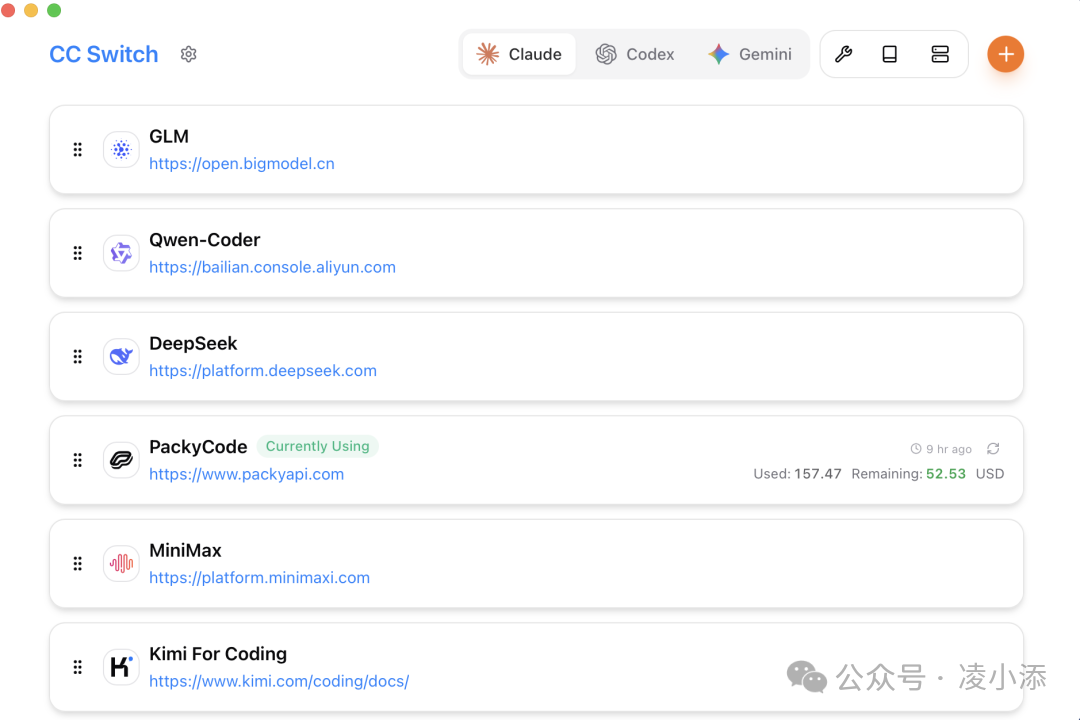Grab the drag handle for Qwen-Coder
The width and height of the screenshot is (1080, 720).
click(x=77, y=253)
